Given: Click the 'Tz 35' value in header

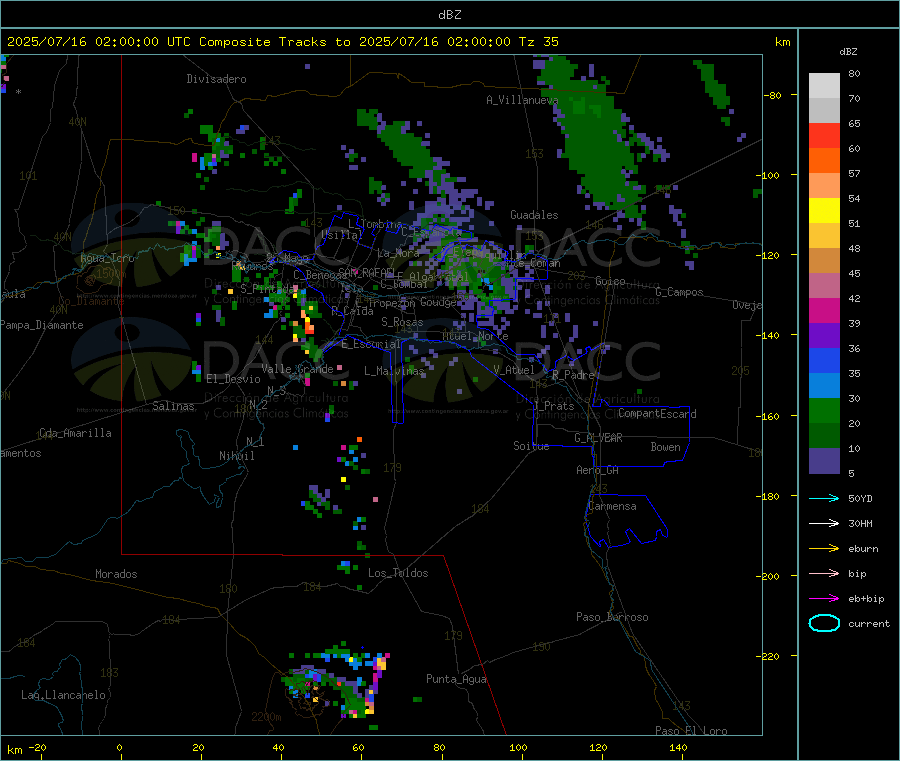Looking at the screenshot, I should click(x=538, y=42).
